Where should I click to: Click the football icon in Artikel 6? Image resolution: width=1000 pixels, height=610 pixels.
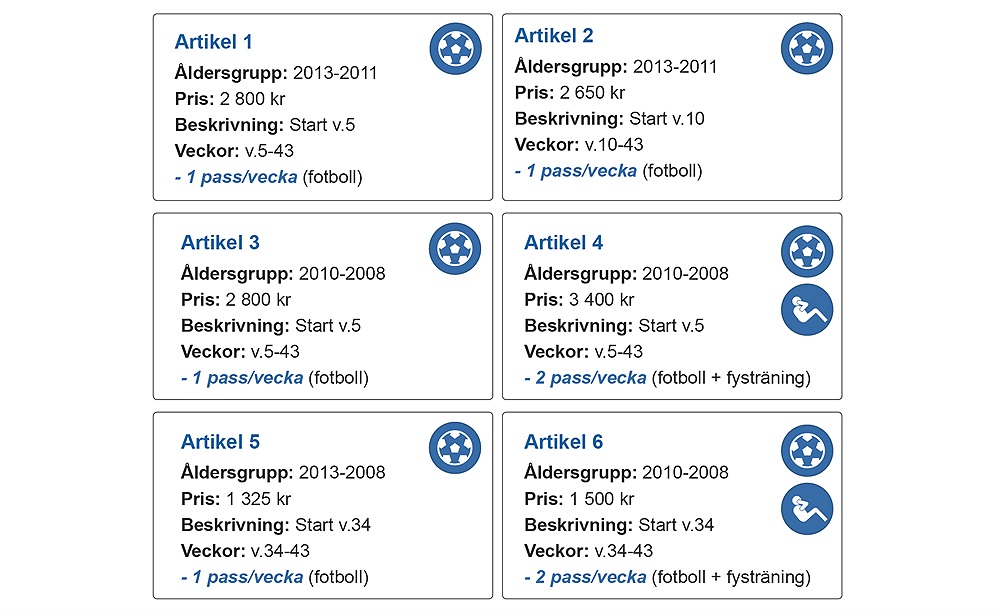[807, 450]
